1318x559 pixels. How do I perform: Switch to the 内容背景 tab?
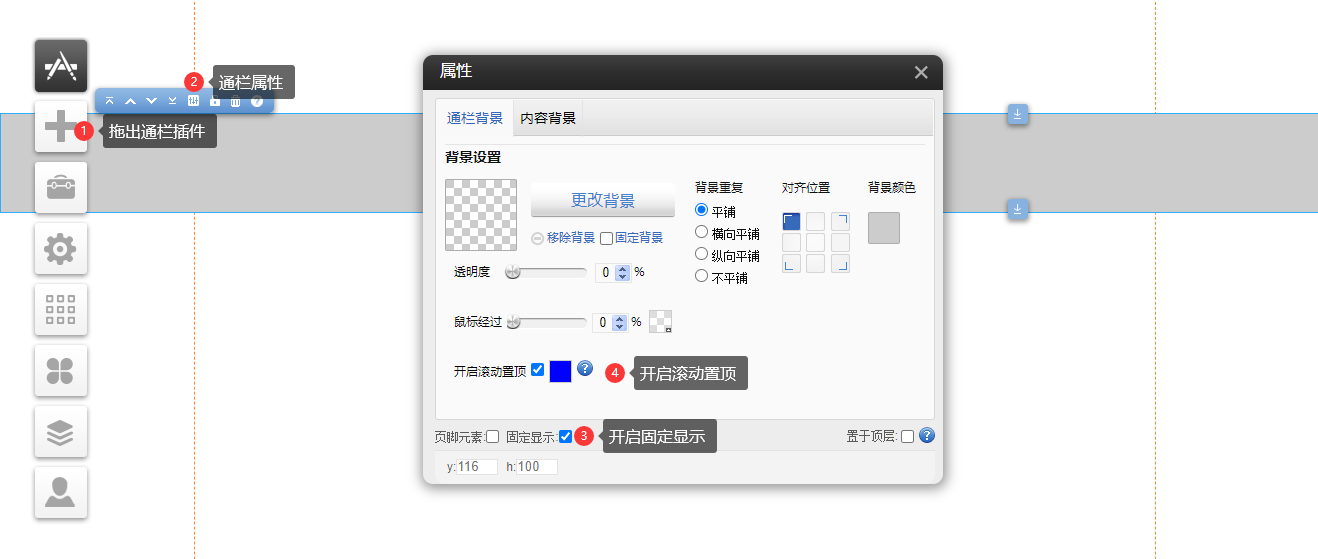coord(548,118)
